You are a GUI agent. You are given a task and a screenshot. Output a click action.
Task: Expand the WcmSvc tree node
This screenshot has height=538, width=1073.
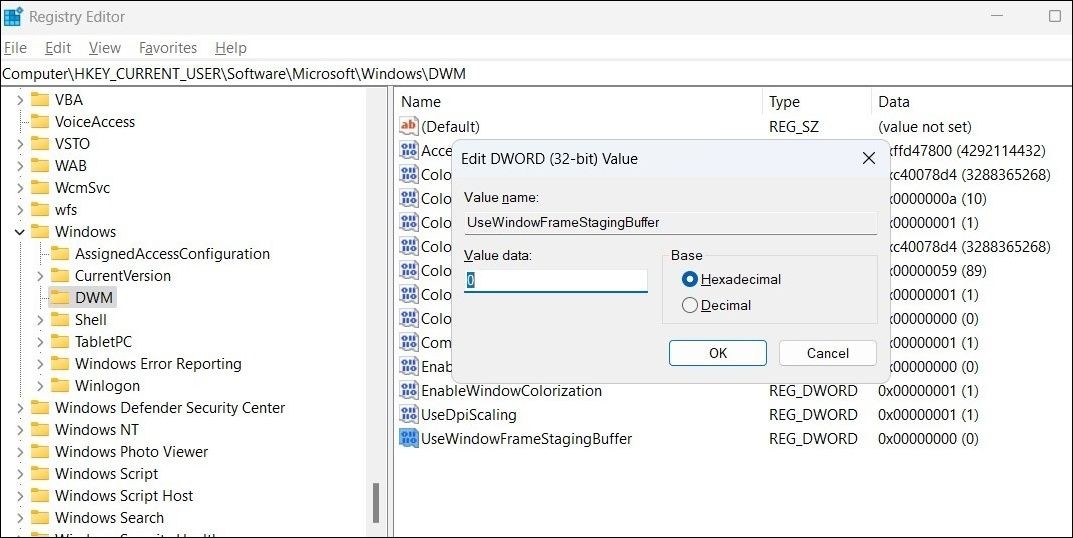click(x=20, y=188)
